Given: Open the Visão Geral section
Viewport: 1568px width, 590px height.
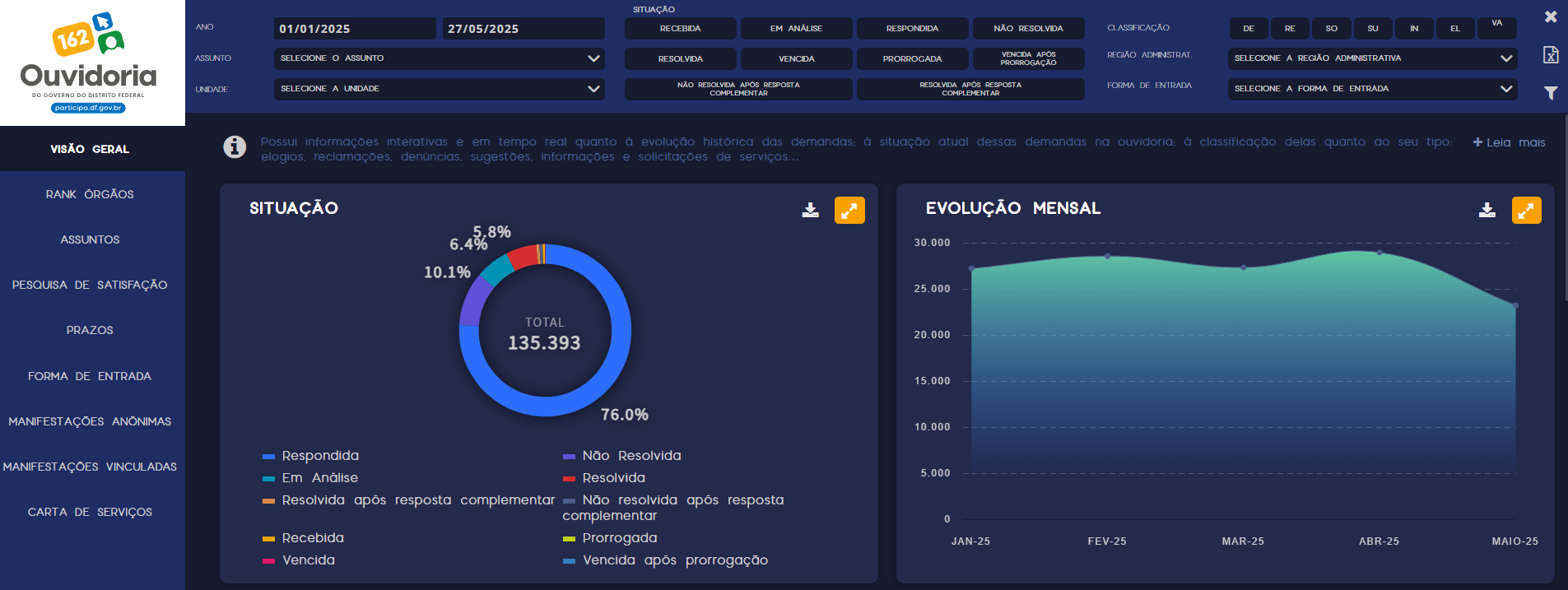Looking at the screenshot, I should point(92,149).
